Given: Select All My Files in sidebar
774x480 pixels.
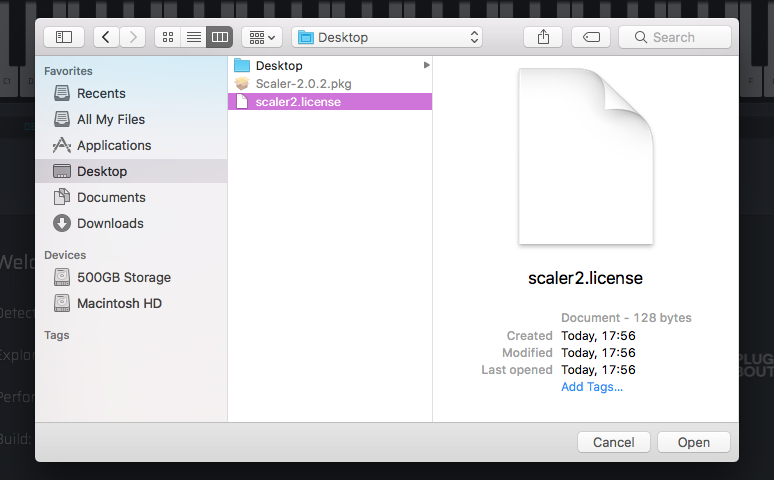Looking at the screenshot, I should point(131,120).
